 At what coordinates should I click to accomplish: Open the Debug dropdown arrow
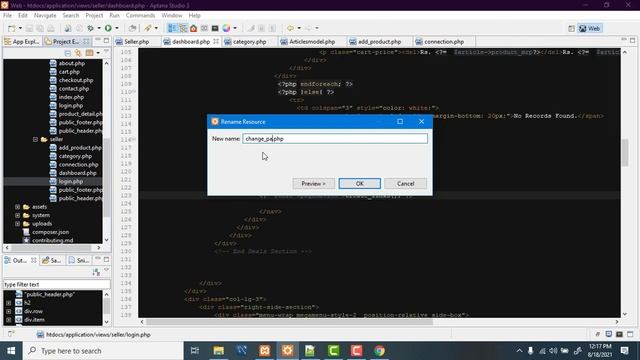[99, 28]
